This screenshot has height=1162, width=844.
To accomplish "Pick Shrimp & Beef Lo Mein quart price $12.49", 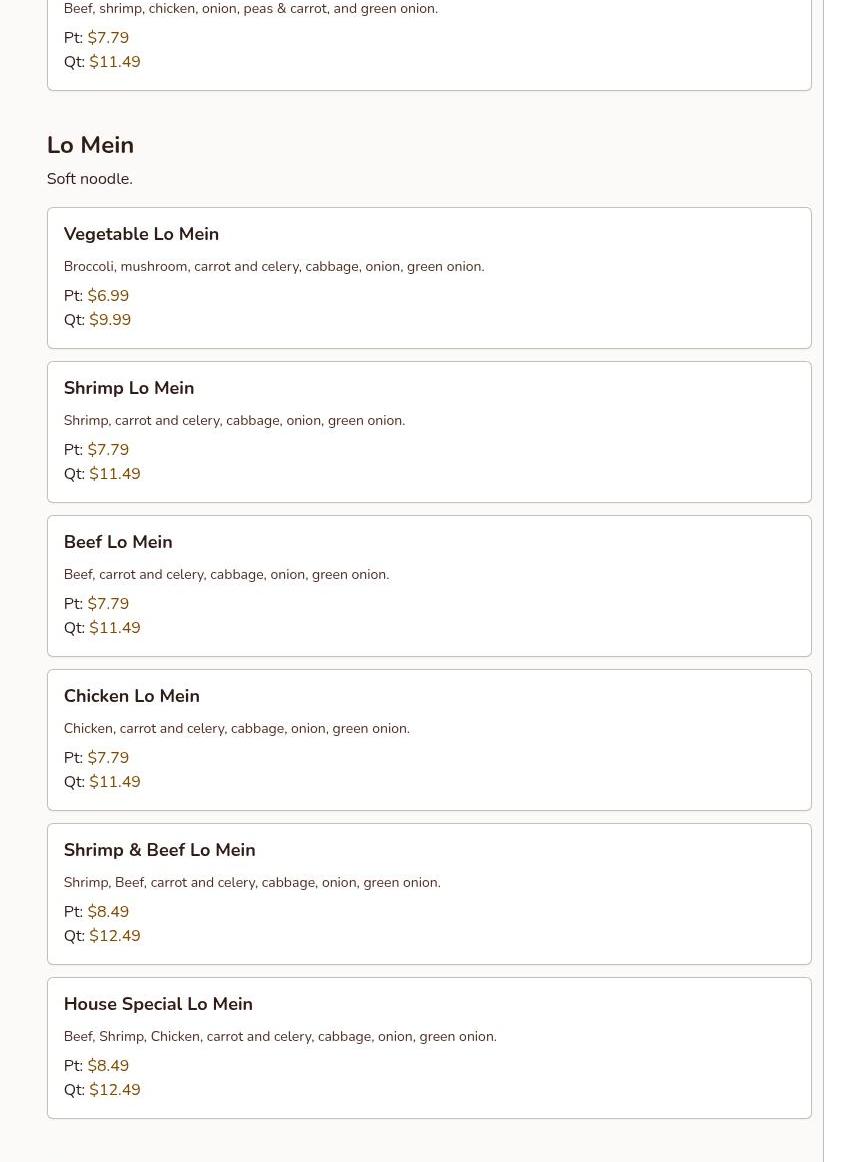I will point(115,936).
